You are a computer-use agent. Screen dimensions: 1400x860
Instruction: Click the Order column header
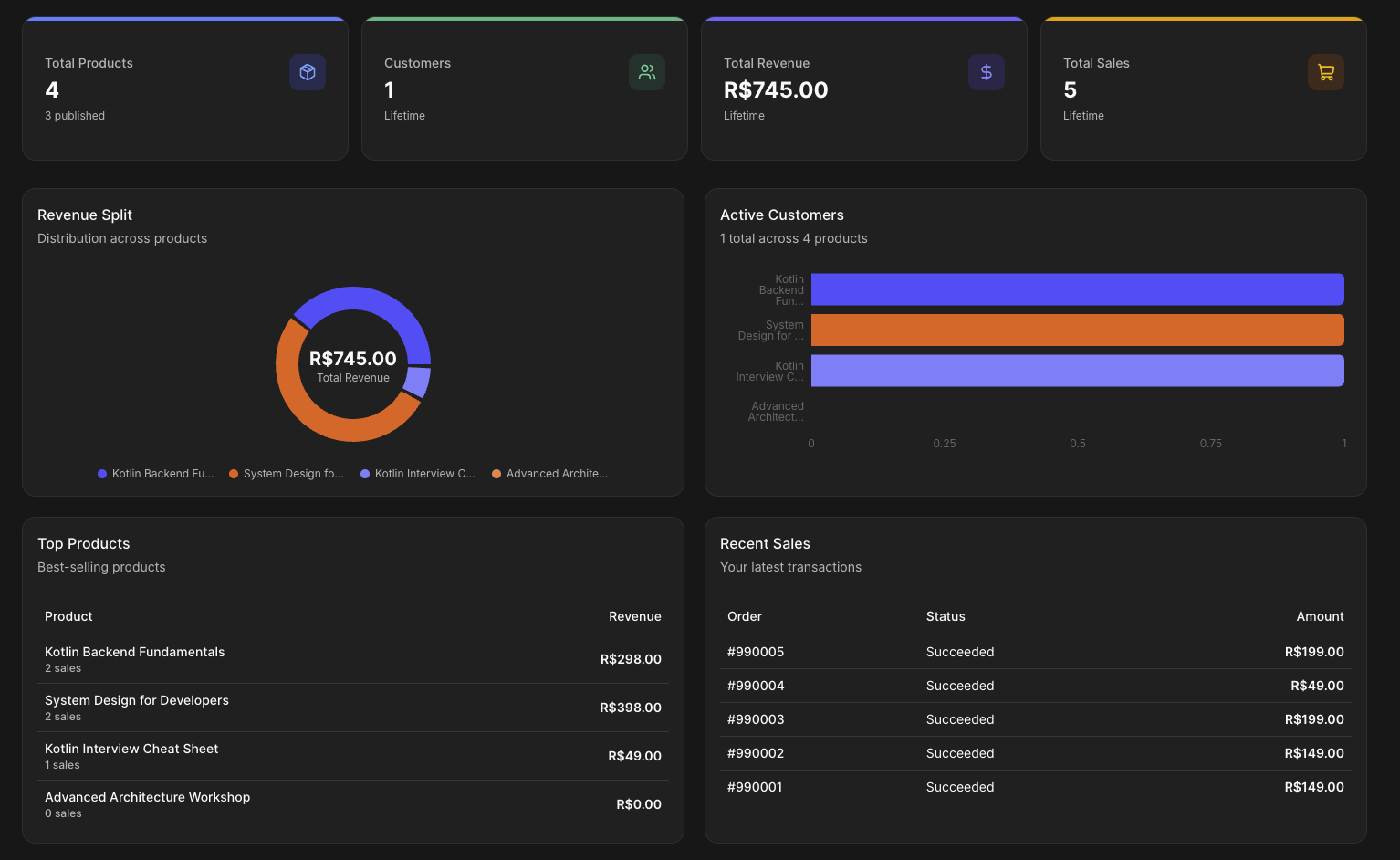(745, 616)
